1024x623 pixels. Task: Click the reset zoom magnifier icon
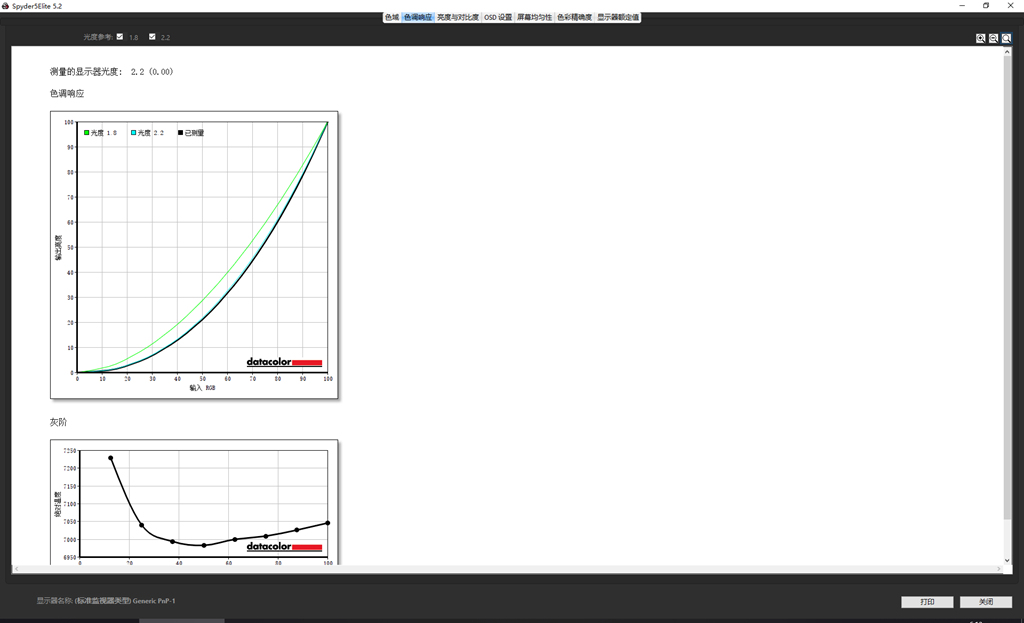coord(1006,38)
